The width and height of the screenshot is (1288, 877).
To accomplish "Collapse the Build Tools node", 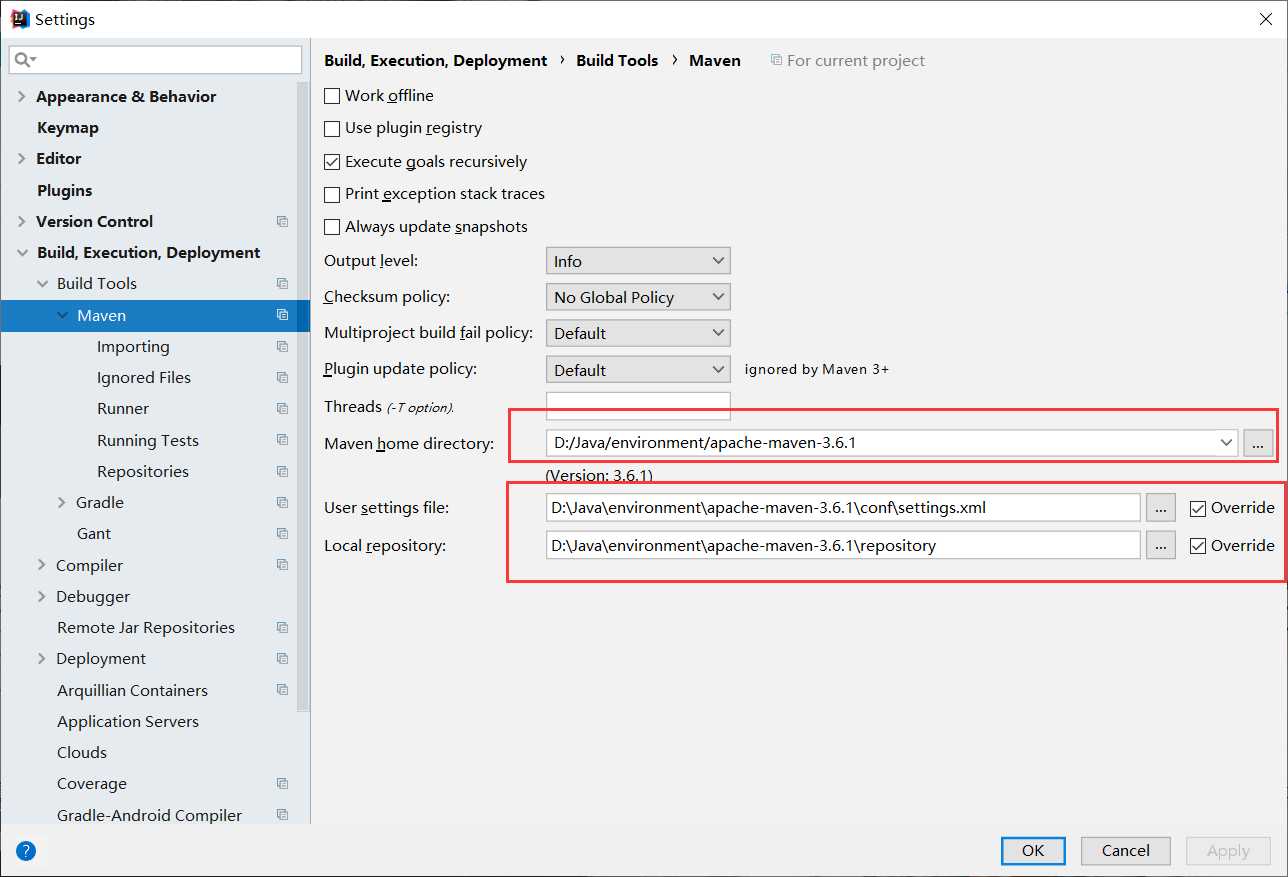I will click(x=42, y=284).
